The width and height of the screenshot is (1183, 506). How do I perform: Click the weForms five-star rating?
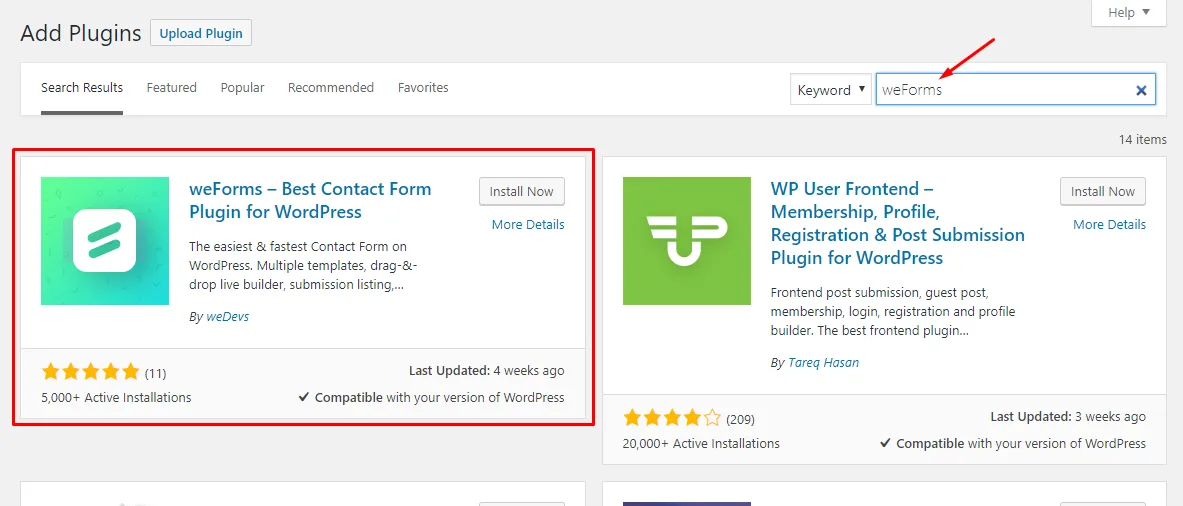[x=91, y=372]
